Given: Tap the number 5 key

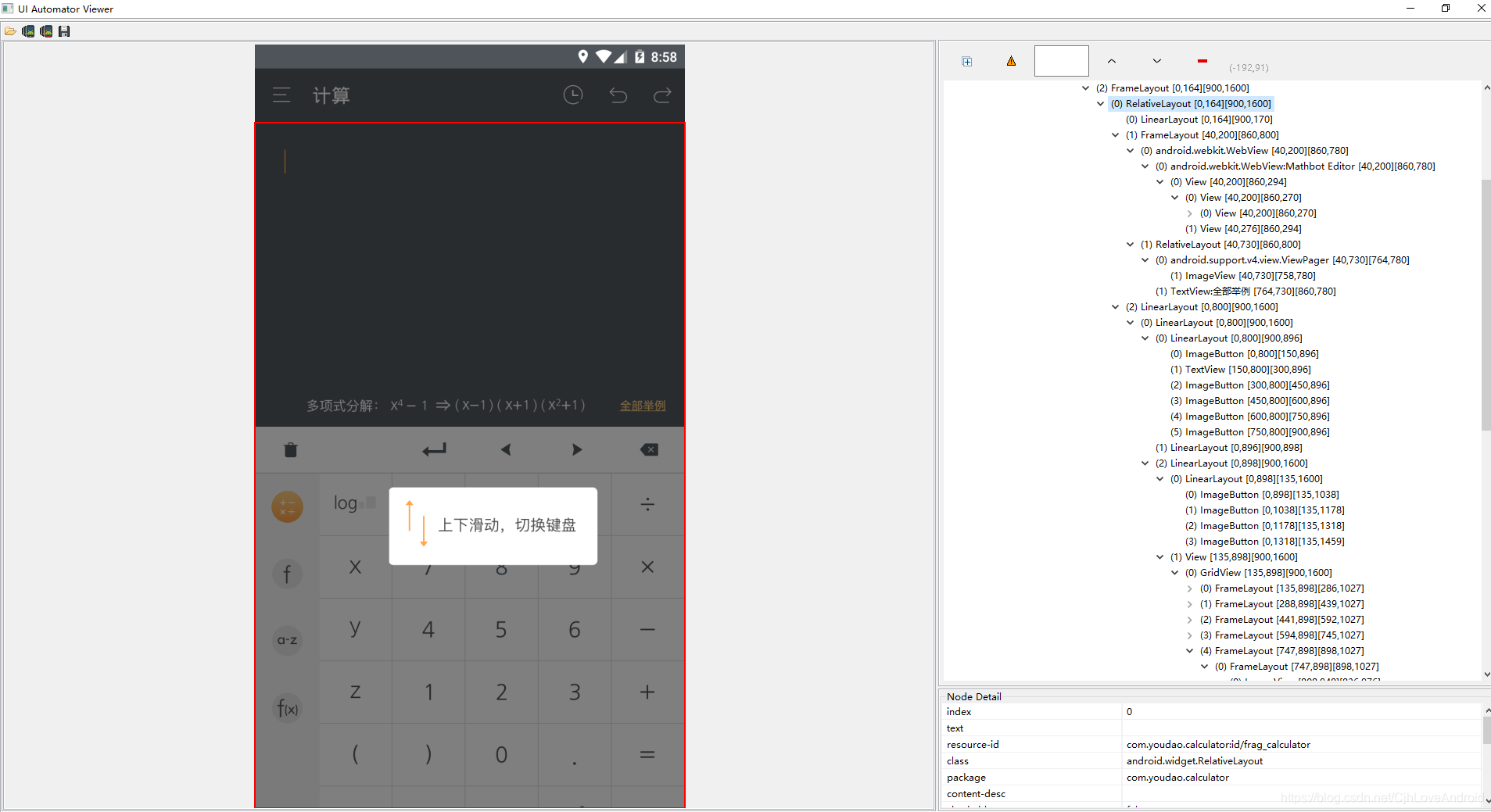Looking at the screenshot, I should 501,629.
